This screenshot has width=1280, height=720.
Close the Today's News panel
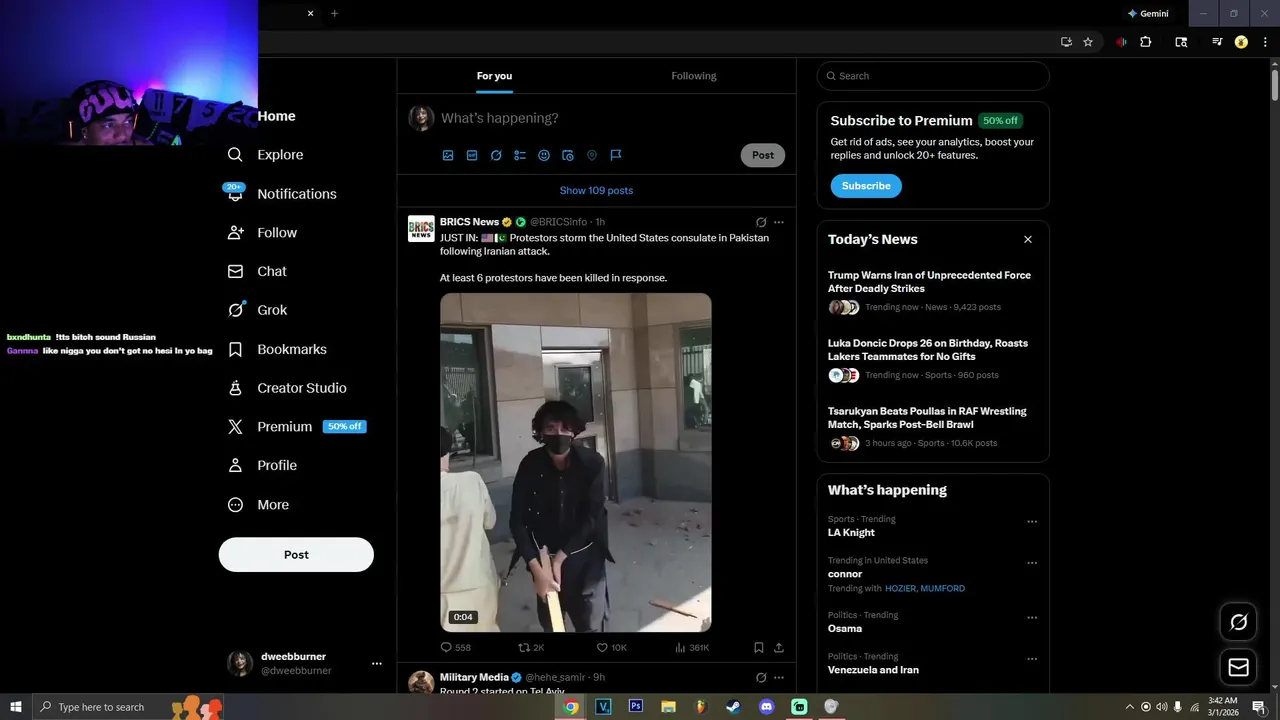tap(1028, 240)
